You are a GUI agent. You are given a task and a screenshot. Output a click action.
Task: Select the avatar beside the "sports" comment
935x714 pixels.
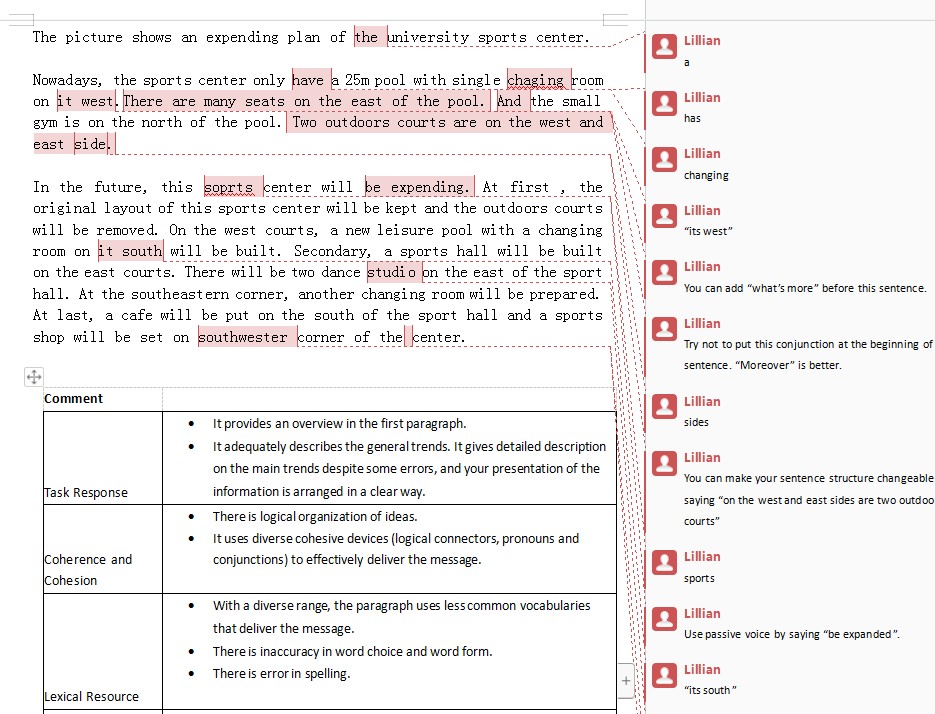click(664, 562)
